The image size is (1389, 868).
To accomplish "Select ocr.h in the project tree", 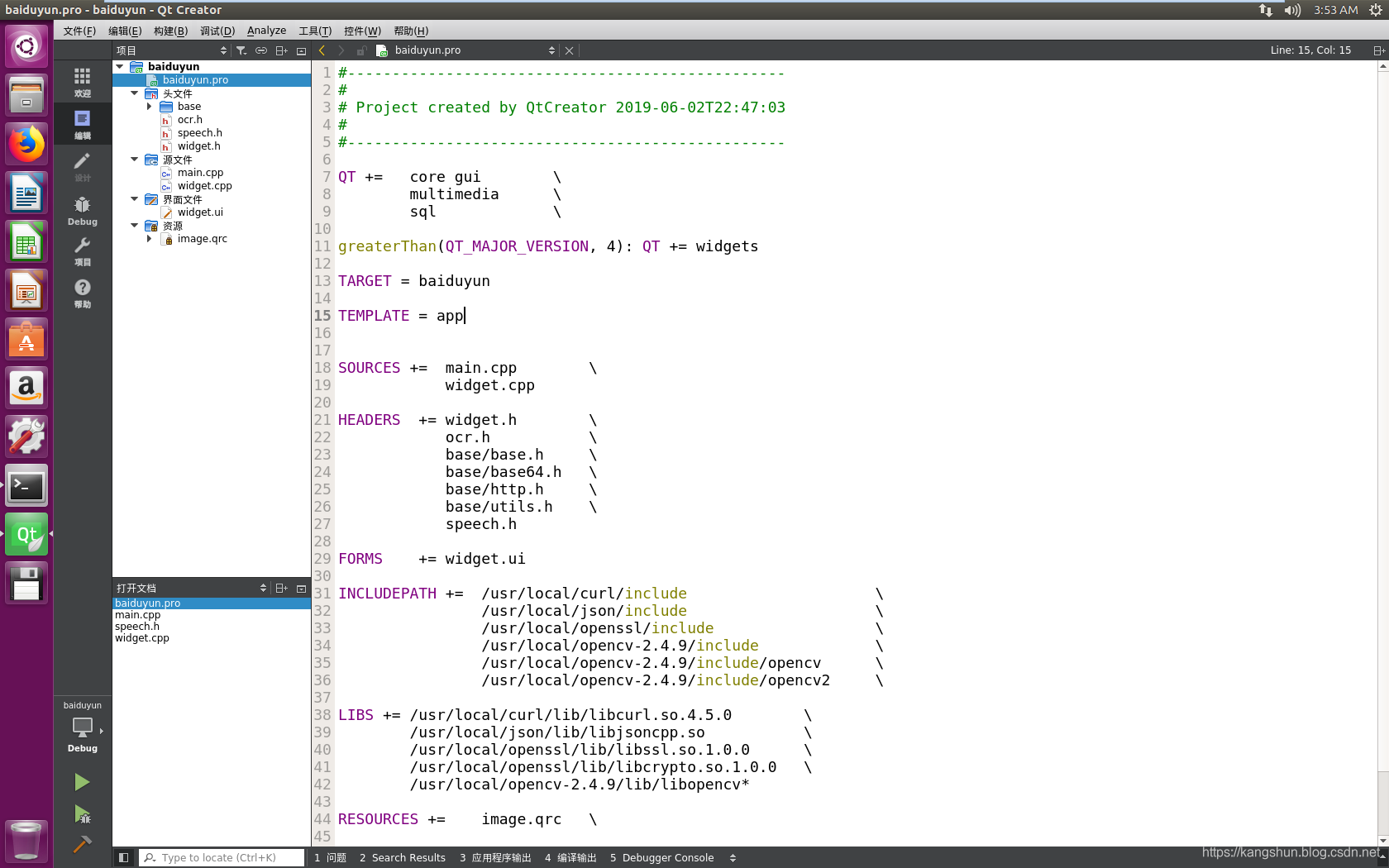I will (x=189, y=120).
